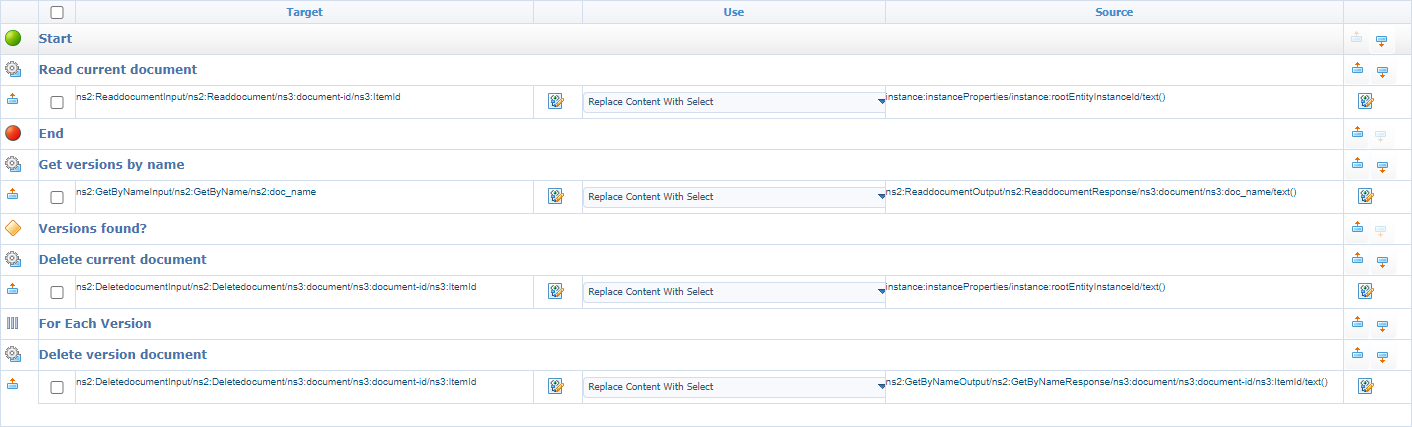This screenshot has width=1412, height=427.
Task: Select checkbox for ReaddocumentInput ItemId mapping
Action: pyautogui.click(x=57, y=102)
